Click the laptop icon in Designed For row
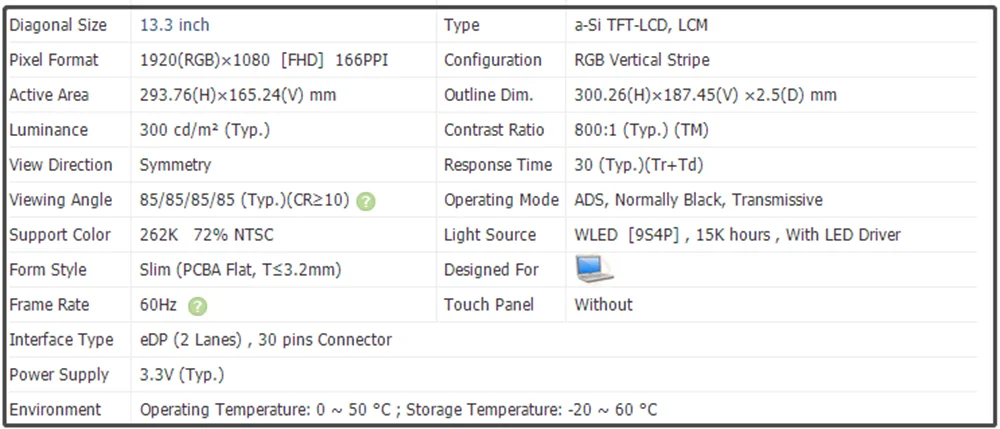1000x429 pixels. click(x=594, y=269)
